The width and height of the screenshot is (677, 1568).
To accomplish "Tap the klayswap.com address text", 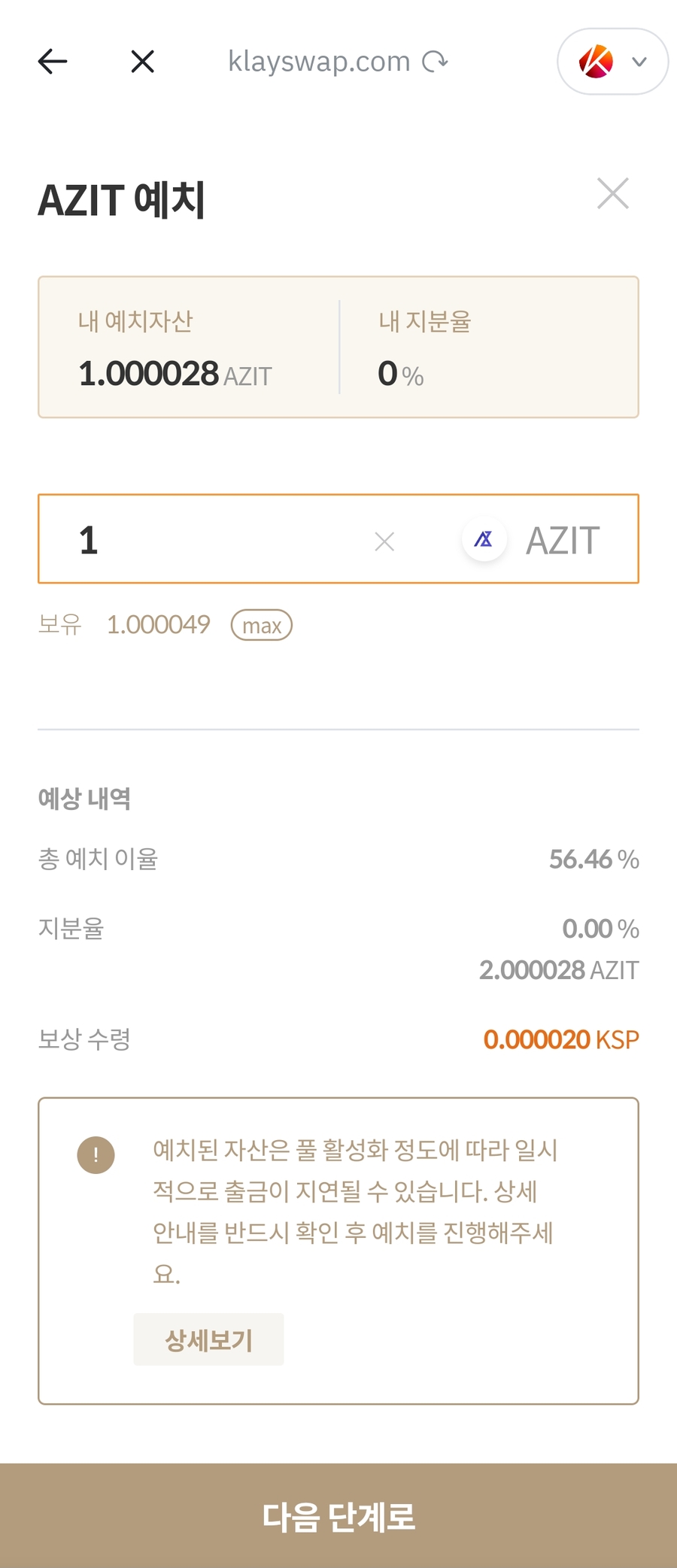I will [x=319, y=61].
